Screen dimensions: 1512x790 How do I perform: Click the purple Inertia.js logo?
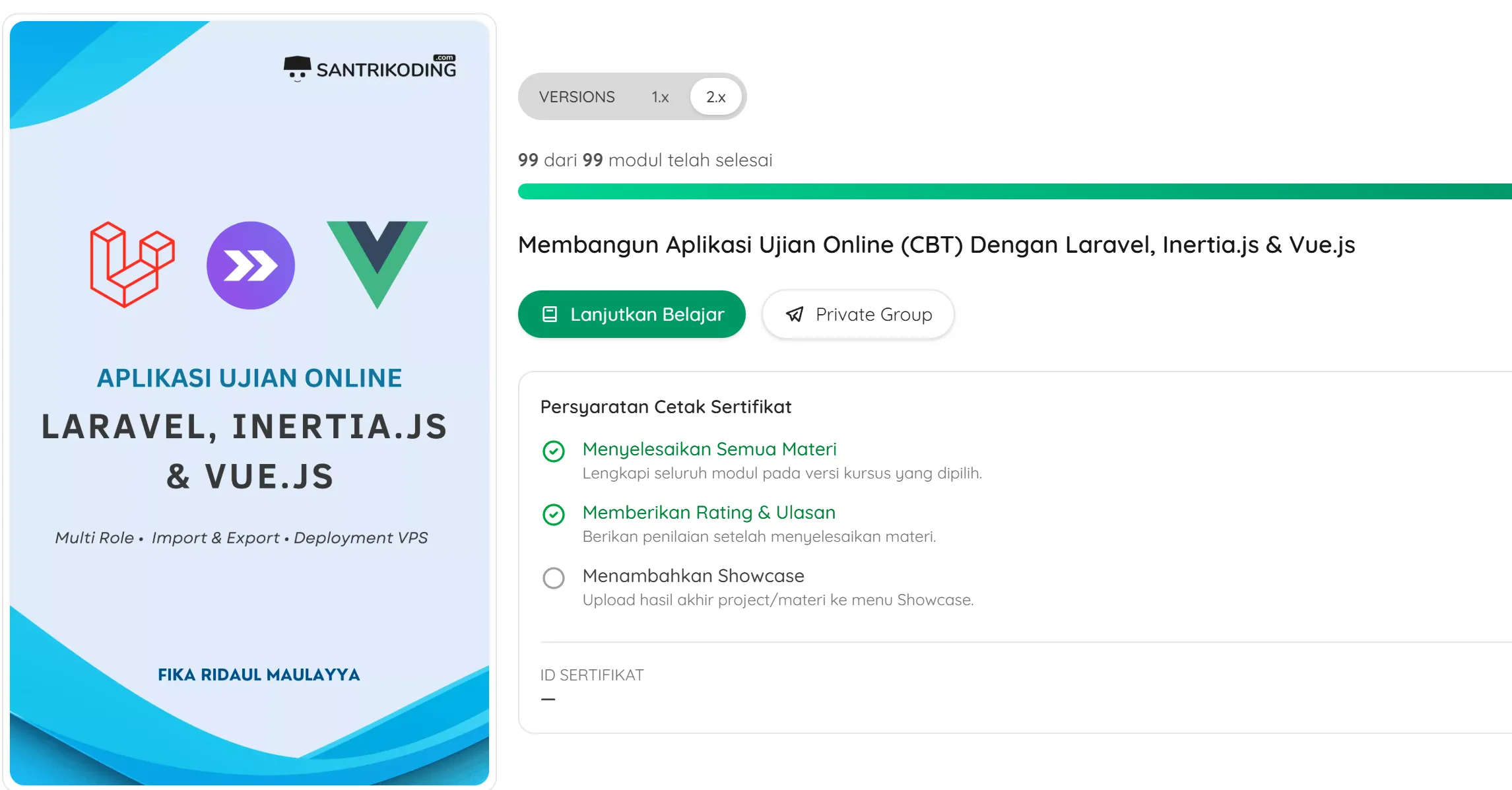(251, 265)
